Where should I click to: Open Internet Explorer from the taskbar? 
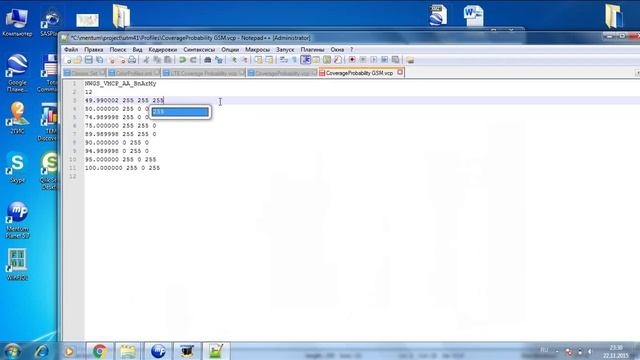point(41,351)
